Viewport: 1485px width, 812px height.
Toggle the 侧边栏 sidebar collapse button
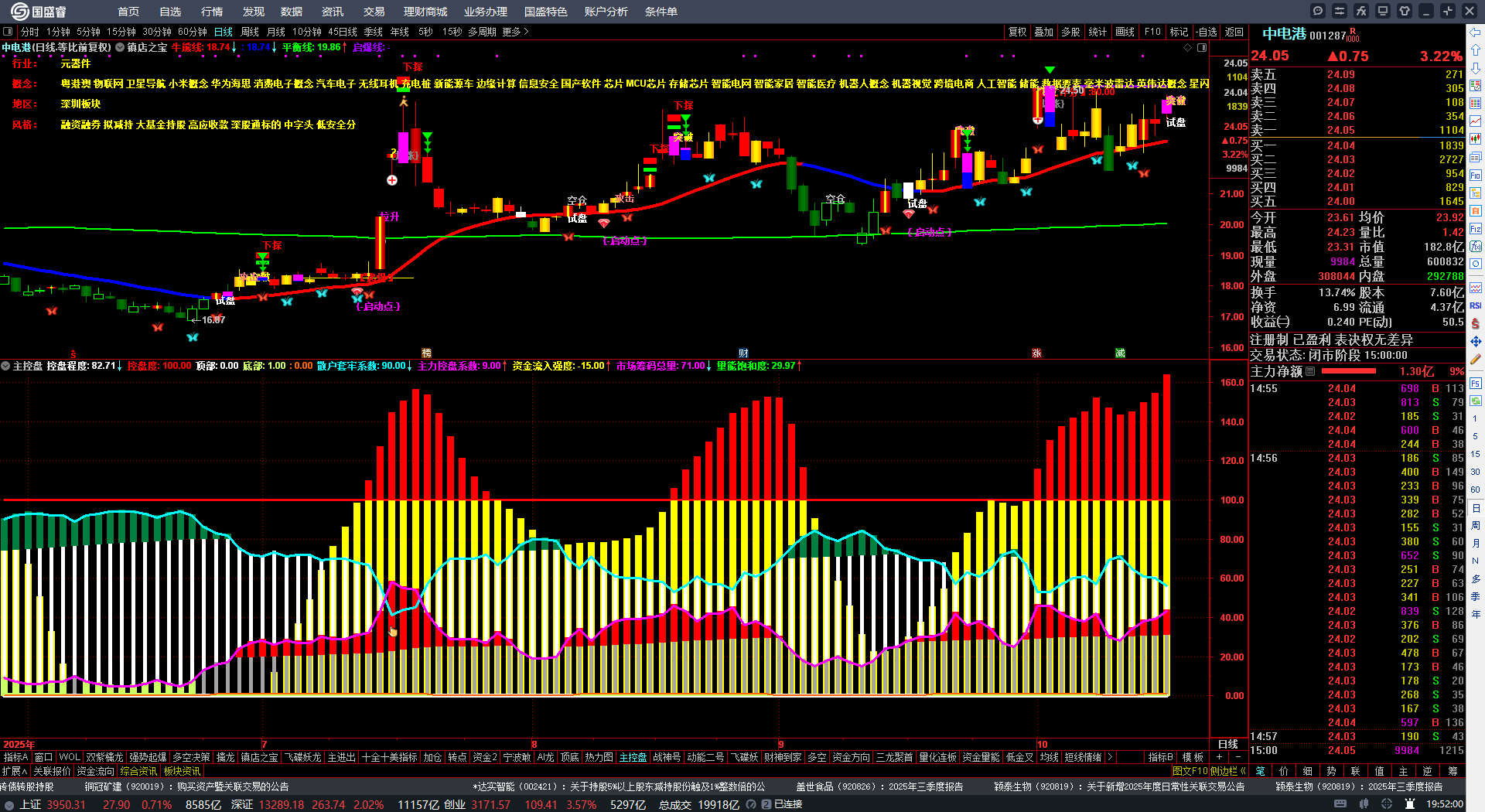coord(1230,771)
